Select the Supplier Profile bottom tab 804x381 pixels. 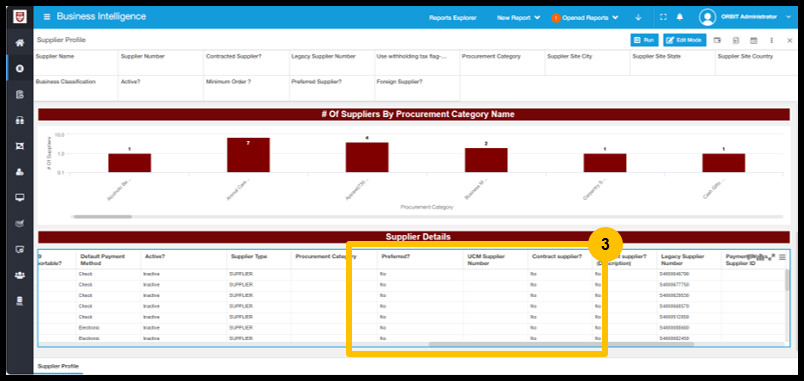click(58, 366)
